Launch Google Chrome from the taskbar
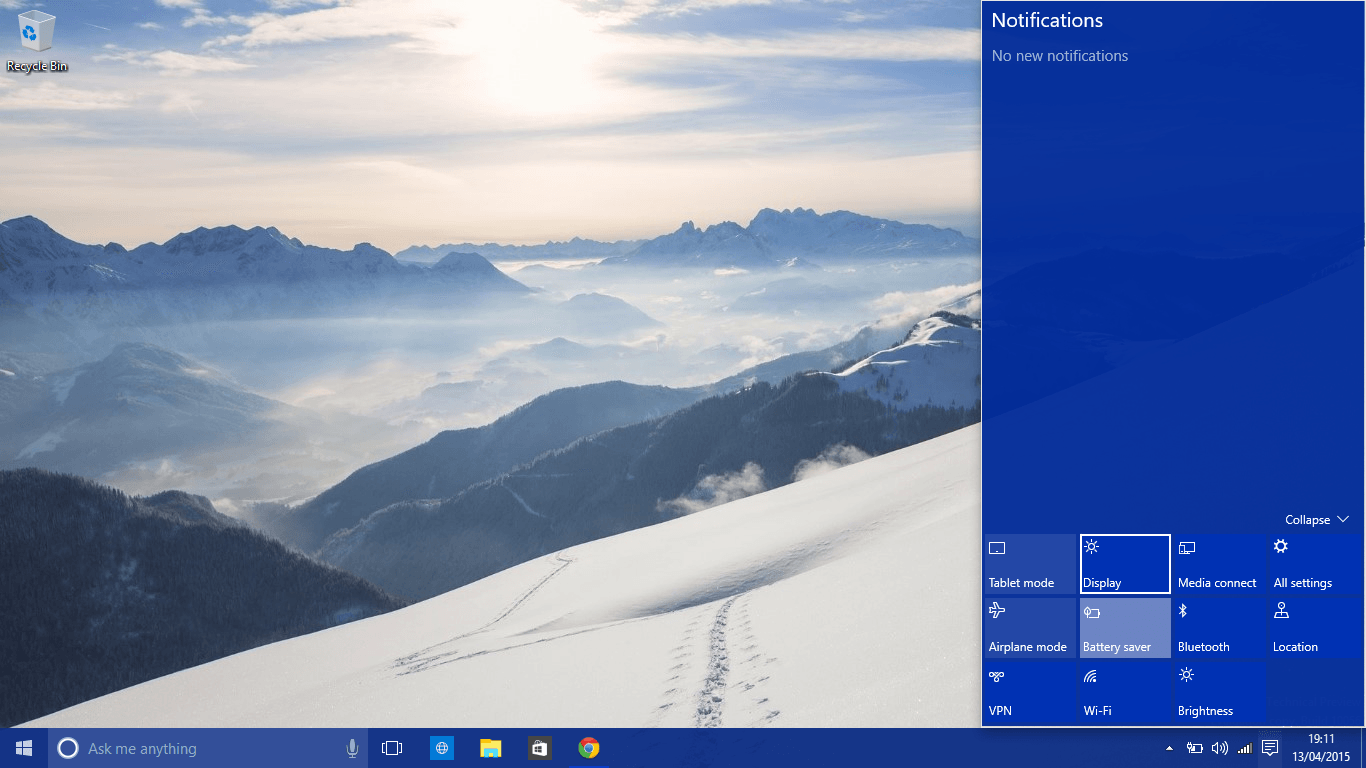This screenshot has height=768, width=1366. tap(589, 748)
